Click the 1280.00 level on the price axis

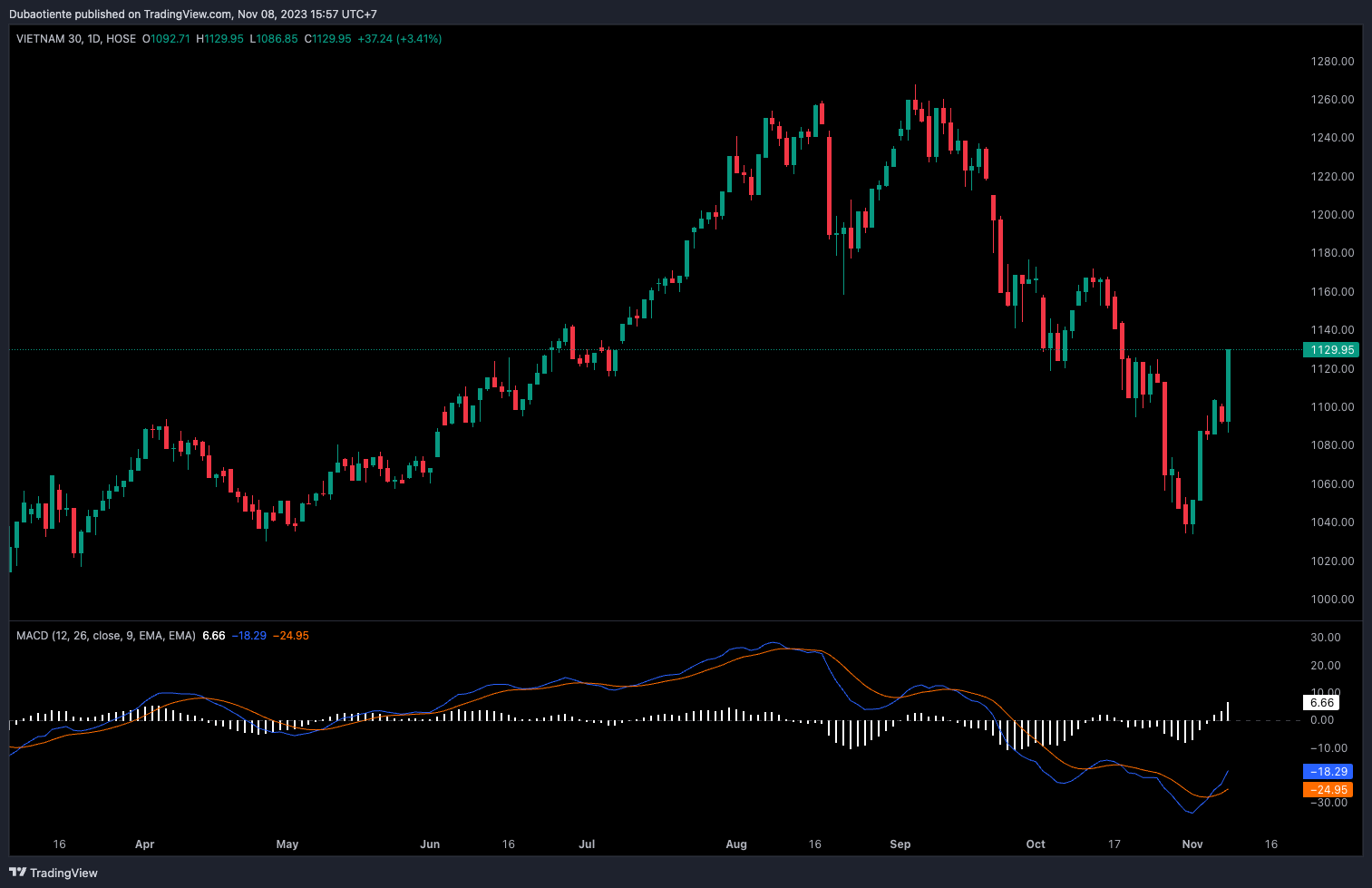(1331, 62)
